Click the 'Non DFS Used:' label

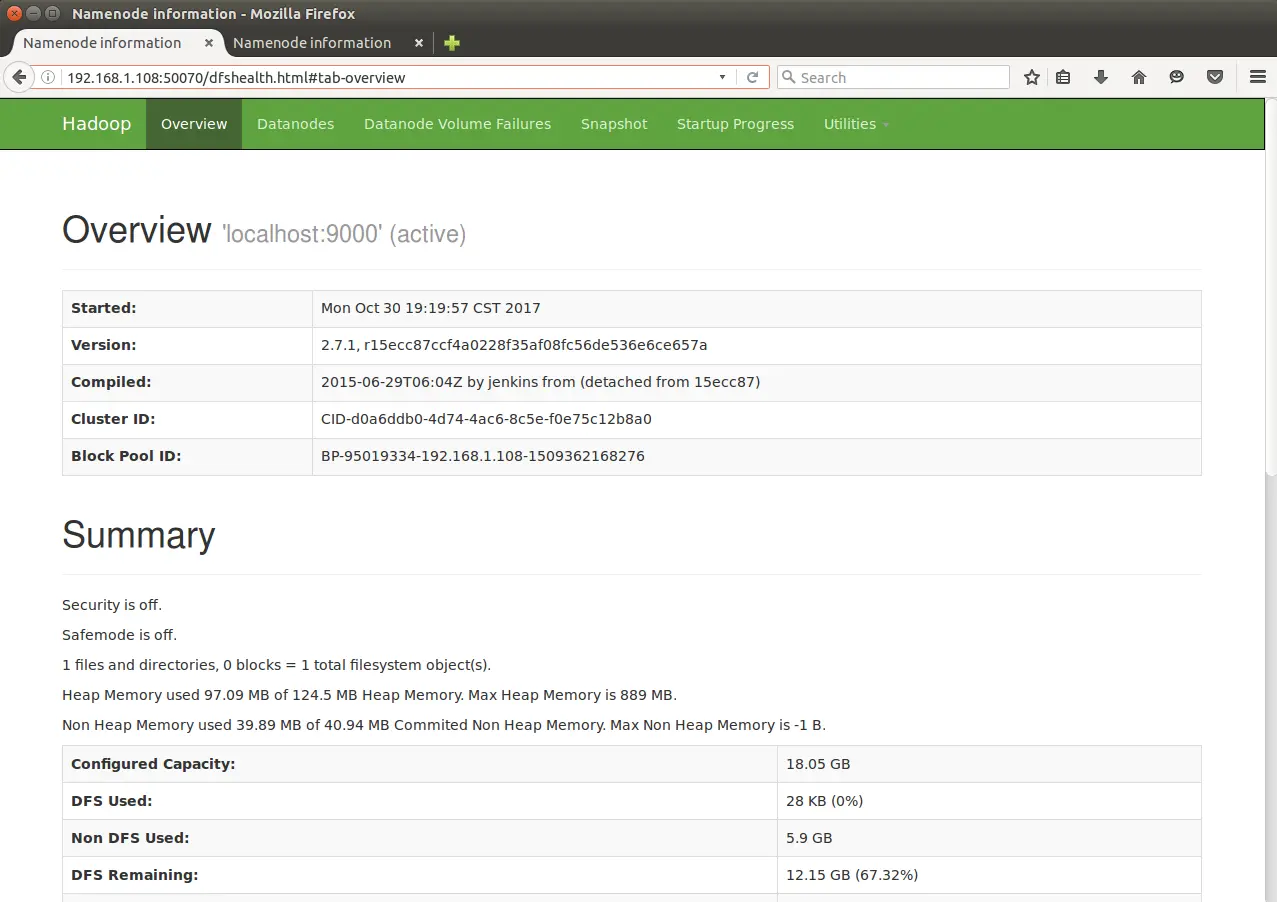(x=130, y=838)
